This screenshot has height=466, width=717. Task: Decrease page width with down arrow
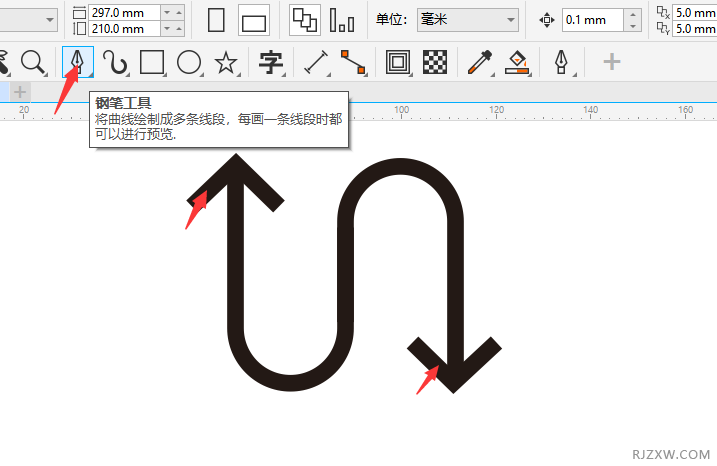[x=167, y=12]
